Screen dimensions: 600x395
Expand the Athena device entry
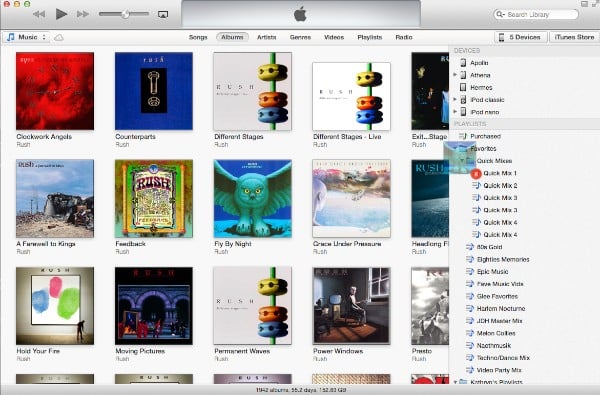(x=455, y=75)
